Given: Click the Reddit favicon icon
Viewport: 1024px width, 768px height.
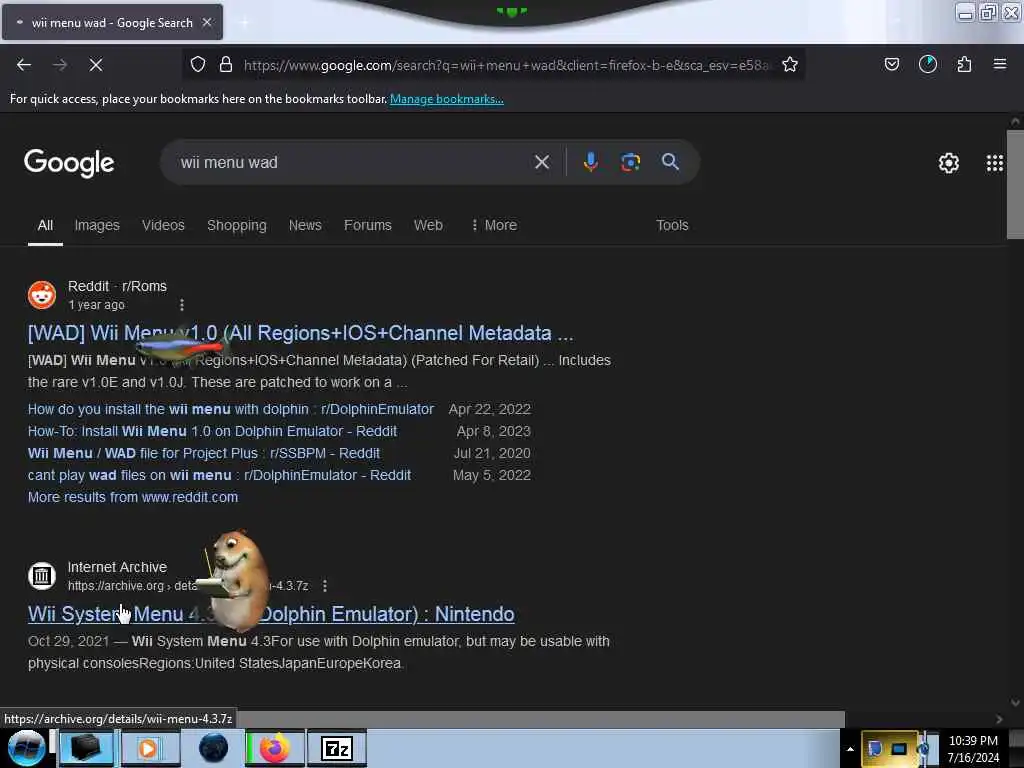Looking at the screenshot, I should coord(42,295).
